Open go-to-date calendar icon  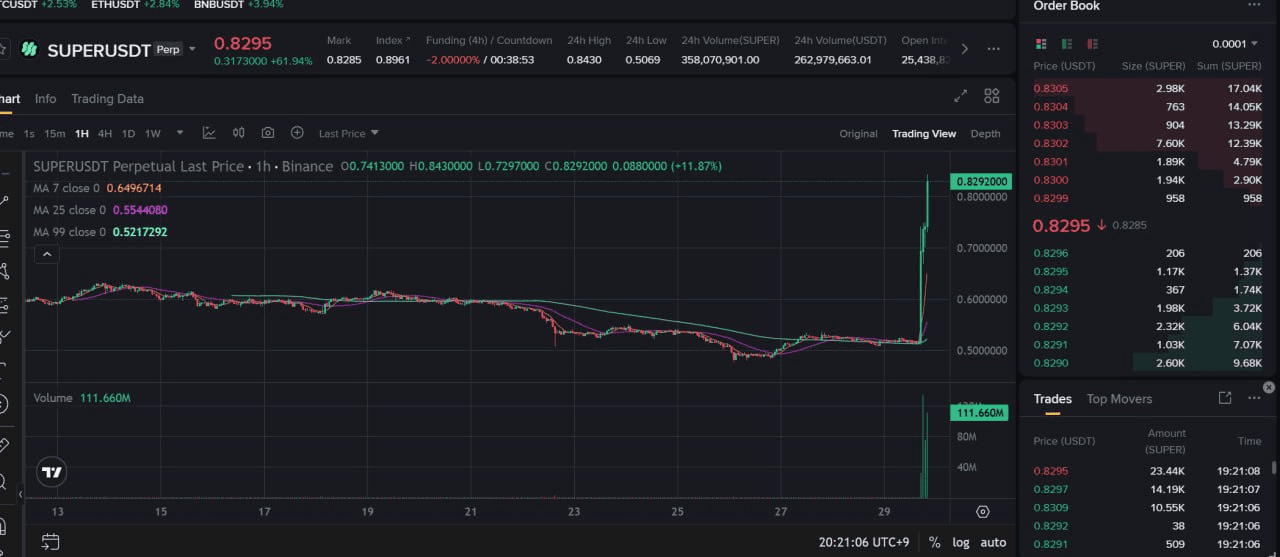coord(50,542)
